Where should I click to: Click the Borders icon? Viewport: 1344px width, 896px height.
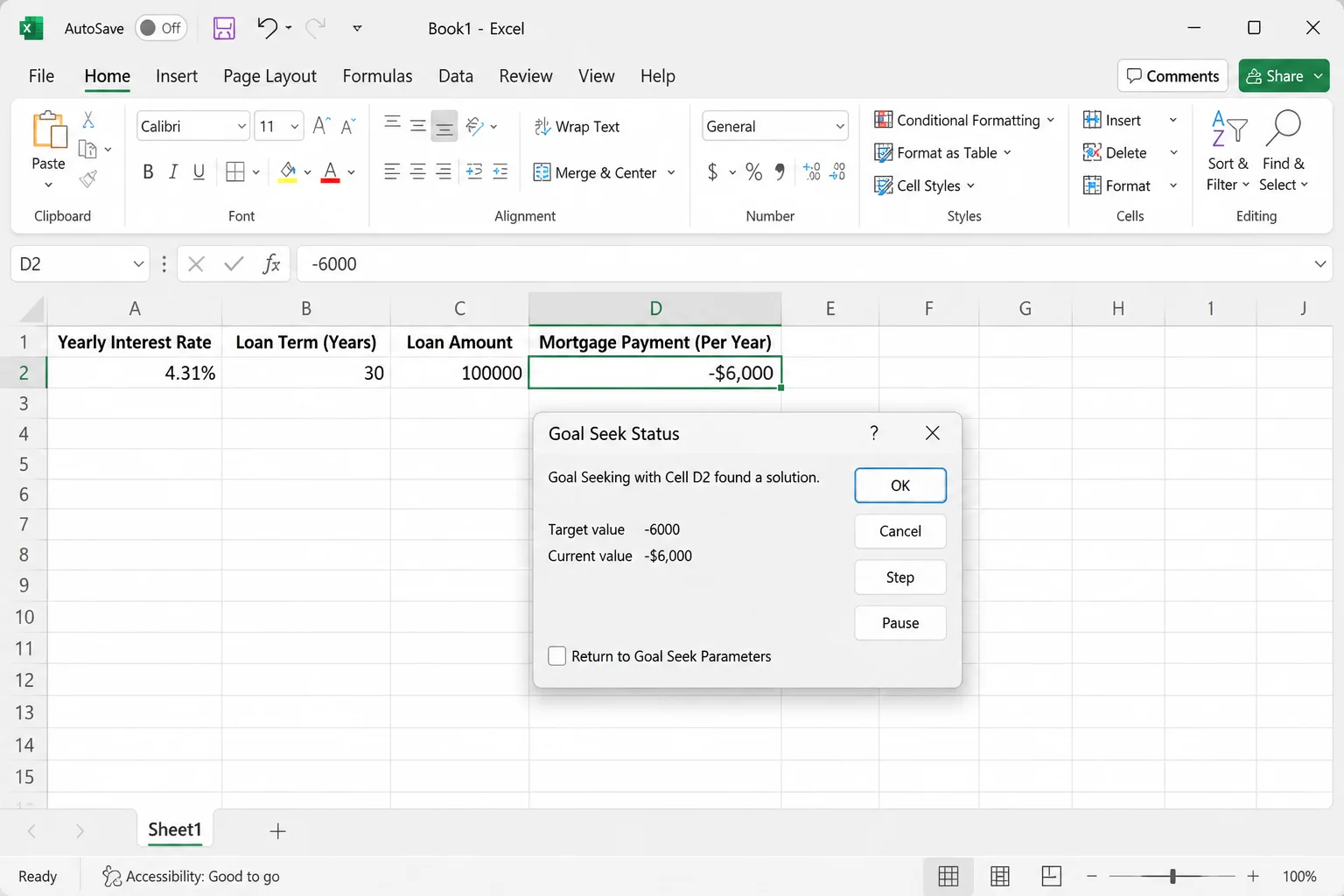click(234, 171)
